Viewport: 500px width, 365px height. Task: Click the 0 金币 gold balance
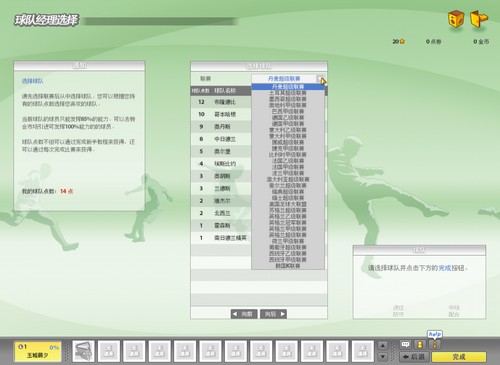tap(481, 41)
